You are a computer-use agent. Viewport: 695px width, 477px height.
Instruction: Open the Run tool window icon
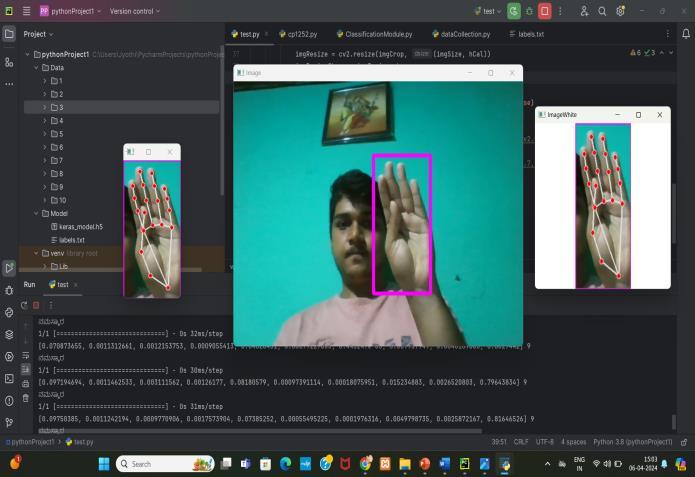click(9, 268)
